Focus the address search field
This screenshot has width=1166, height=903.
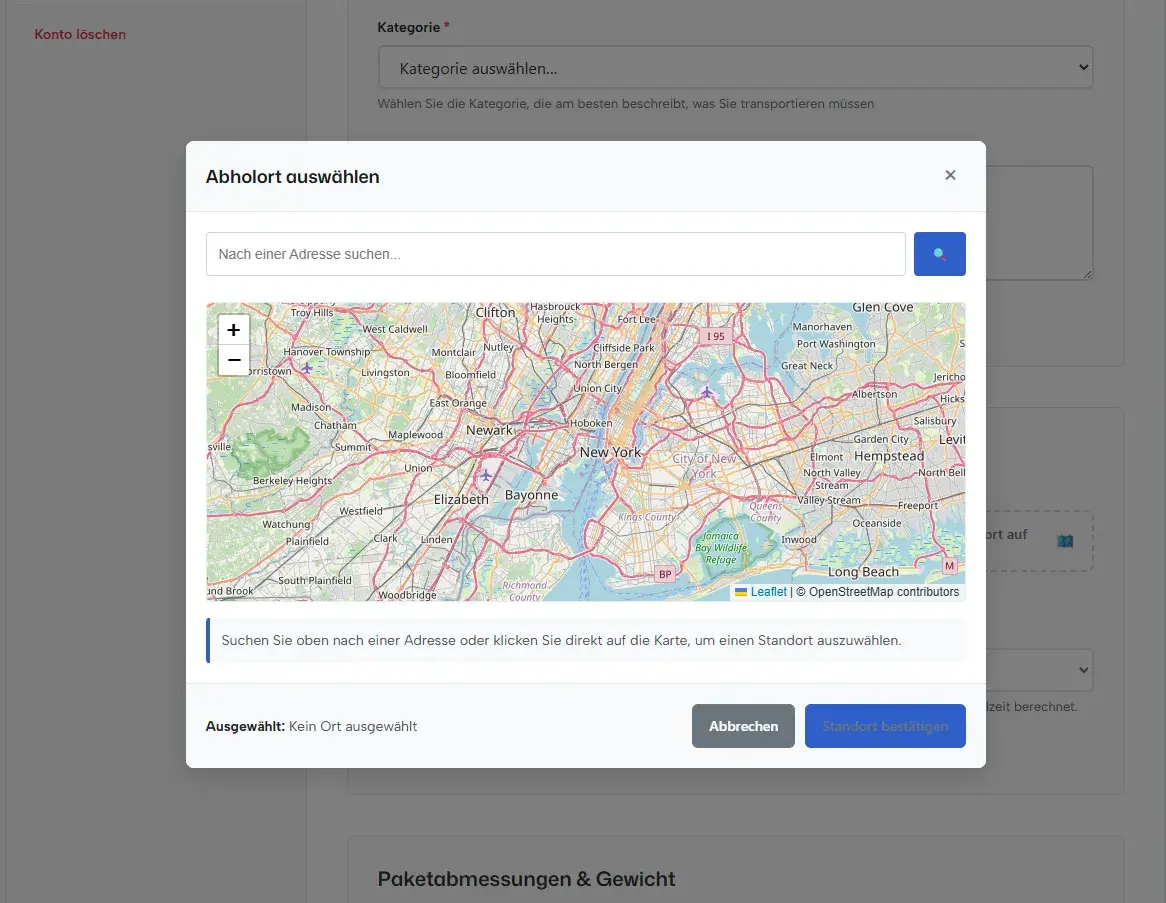click(555, 254)
